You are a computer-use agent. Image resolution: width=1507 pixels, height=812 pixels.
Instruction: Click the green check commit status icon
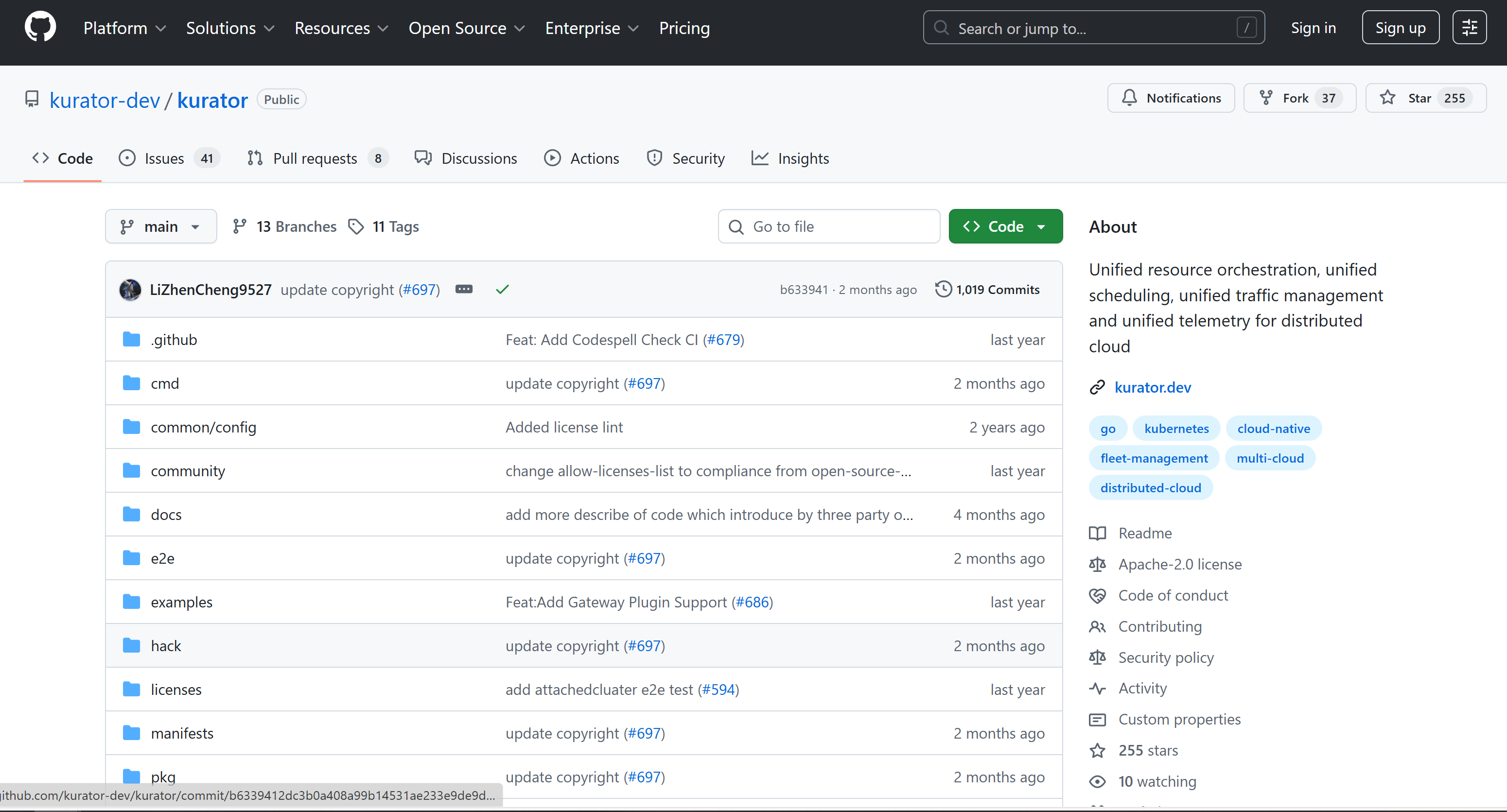(502, 289)
